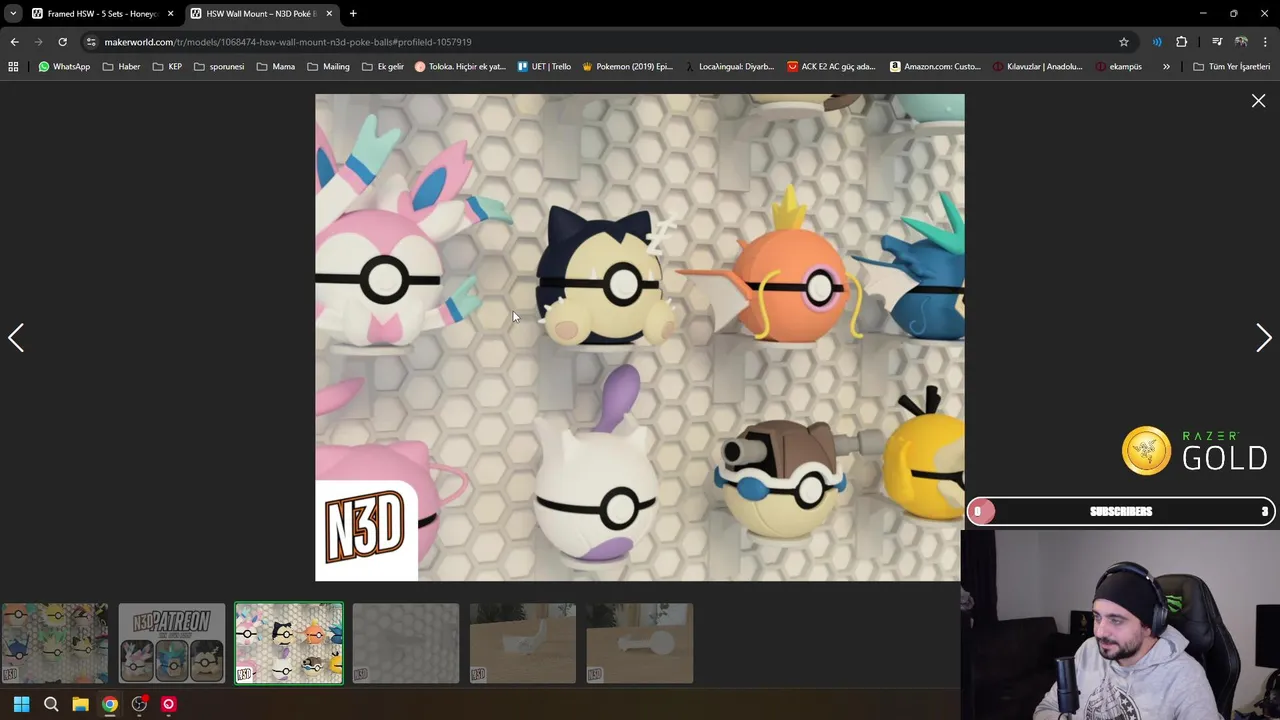Open the Haber bookmark folder
Viewport: 1280px width, 720px height.
[x=121, y=67]
